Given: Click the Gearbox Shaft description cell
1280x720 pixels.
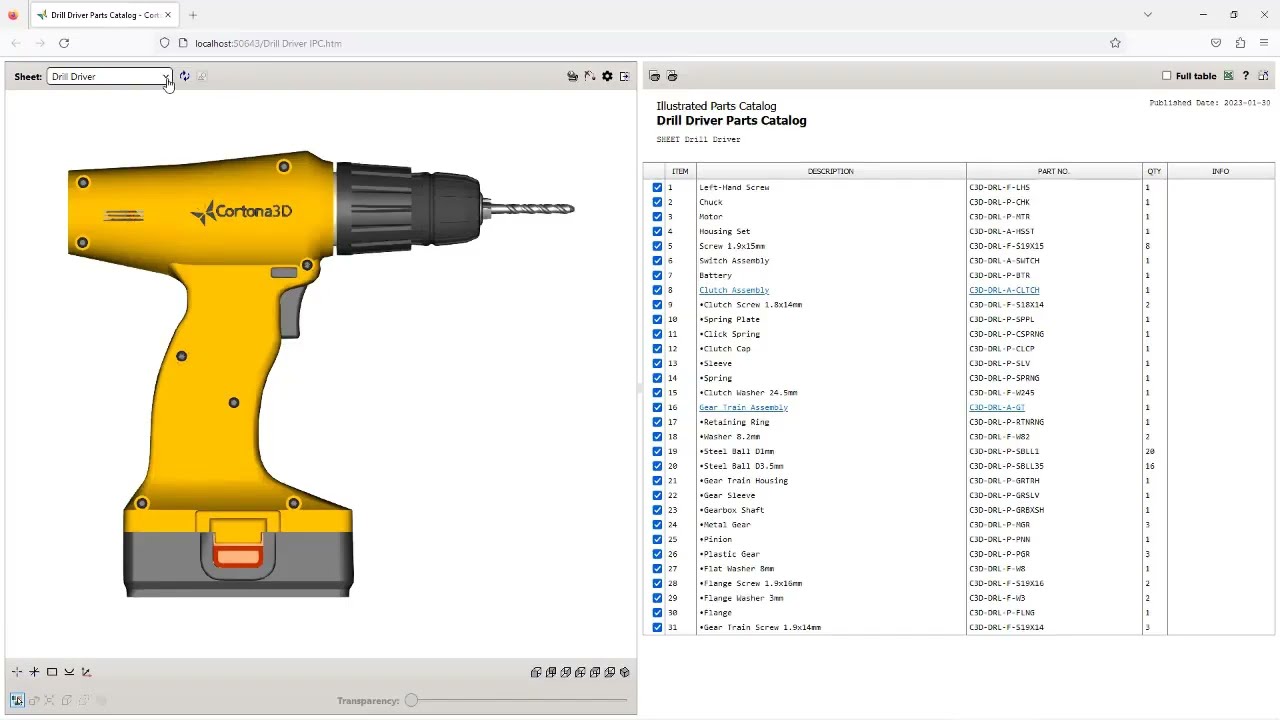Looking at the screenshot, I should [831, 510].
